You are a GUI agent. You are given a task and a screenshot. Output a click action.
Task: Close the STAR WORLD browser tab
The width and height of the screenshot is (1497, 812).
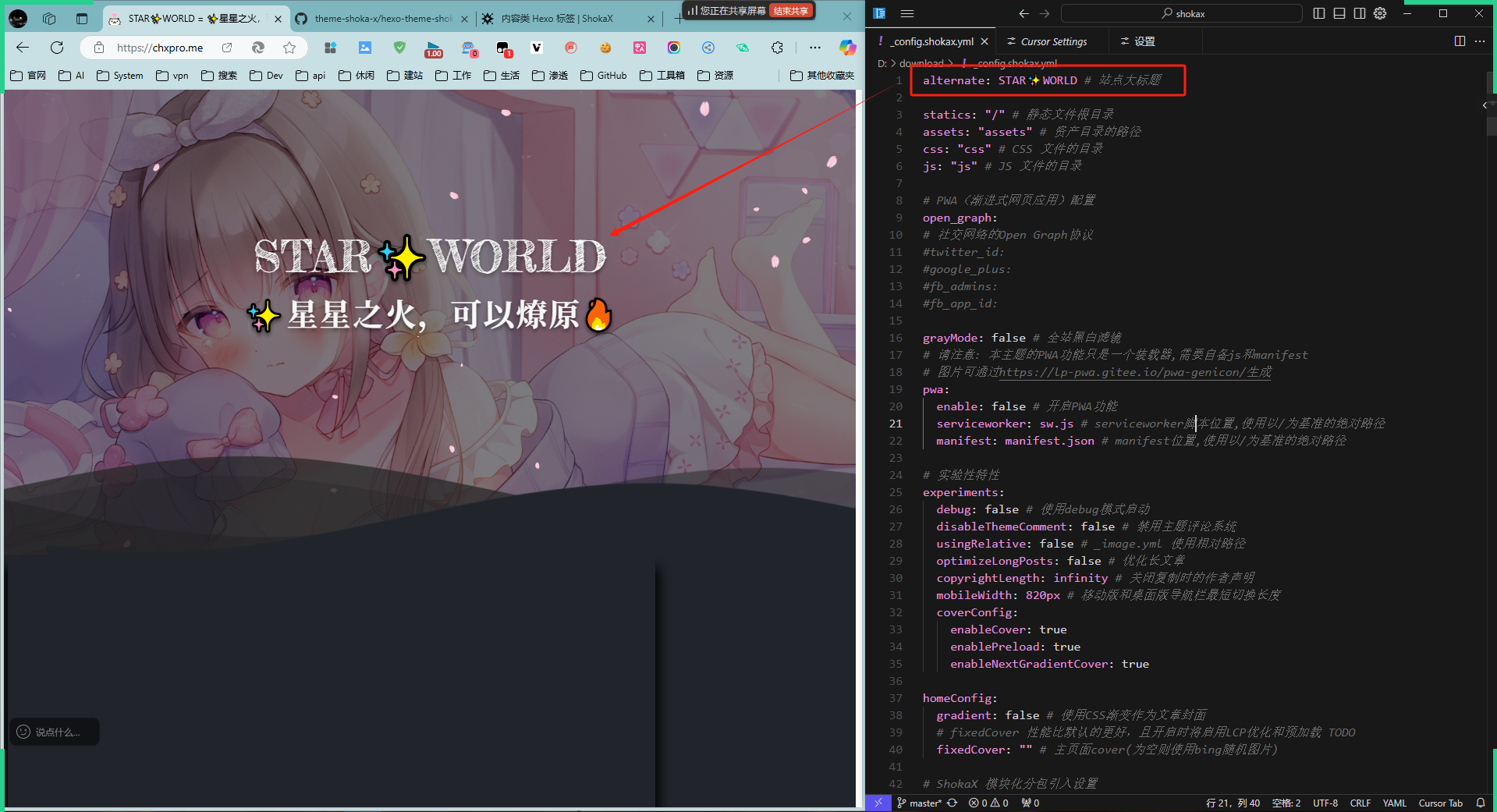pyautogui.click(x=278, y=19)
